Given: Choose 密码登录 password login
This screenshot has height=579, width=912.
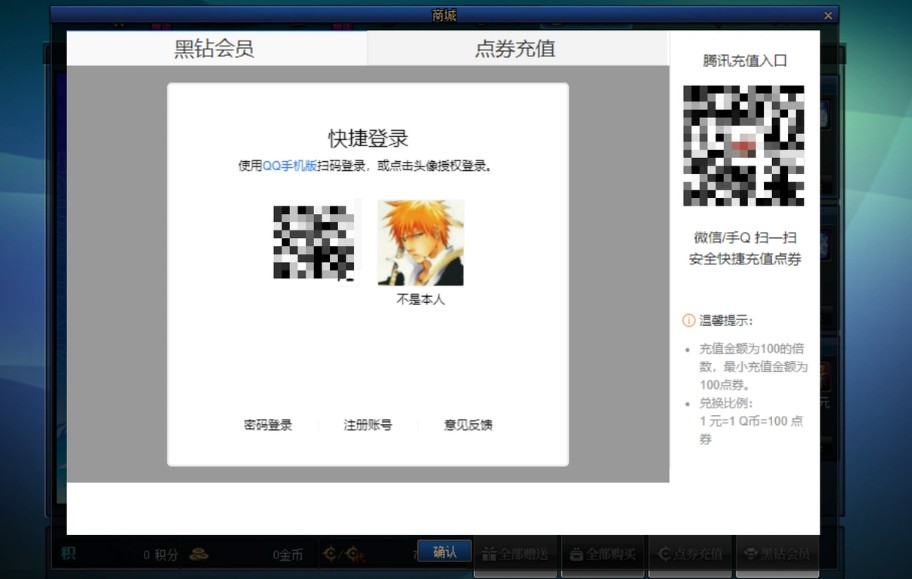Looking at the screenshot, I should [268, 425].
